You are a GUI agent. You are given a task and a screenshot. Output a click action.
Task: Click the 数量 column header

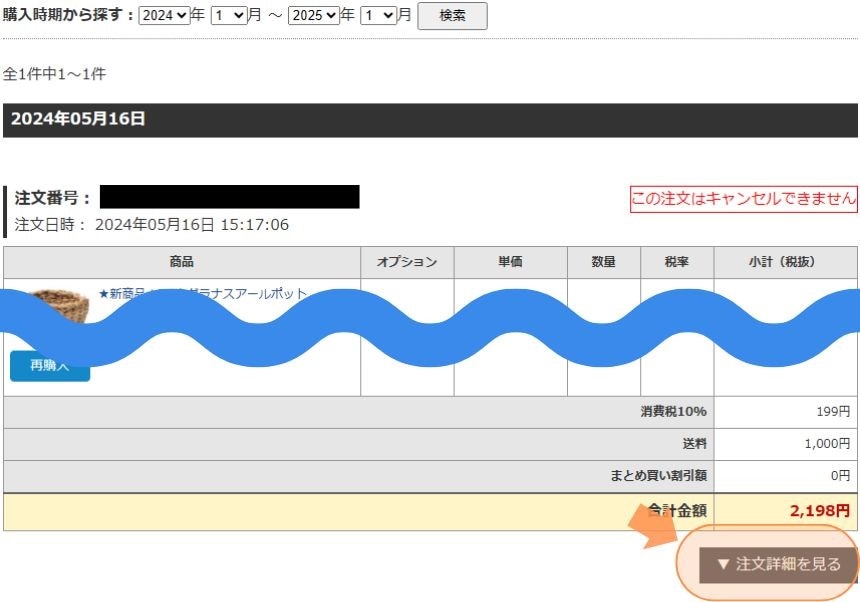pyautogui.click(x=603, y=262)
